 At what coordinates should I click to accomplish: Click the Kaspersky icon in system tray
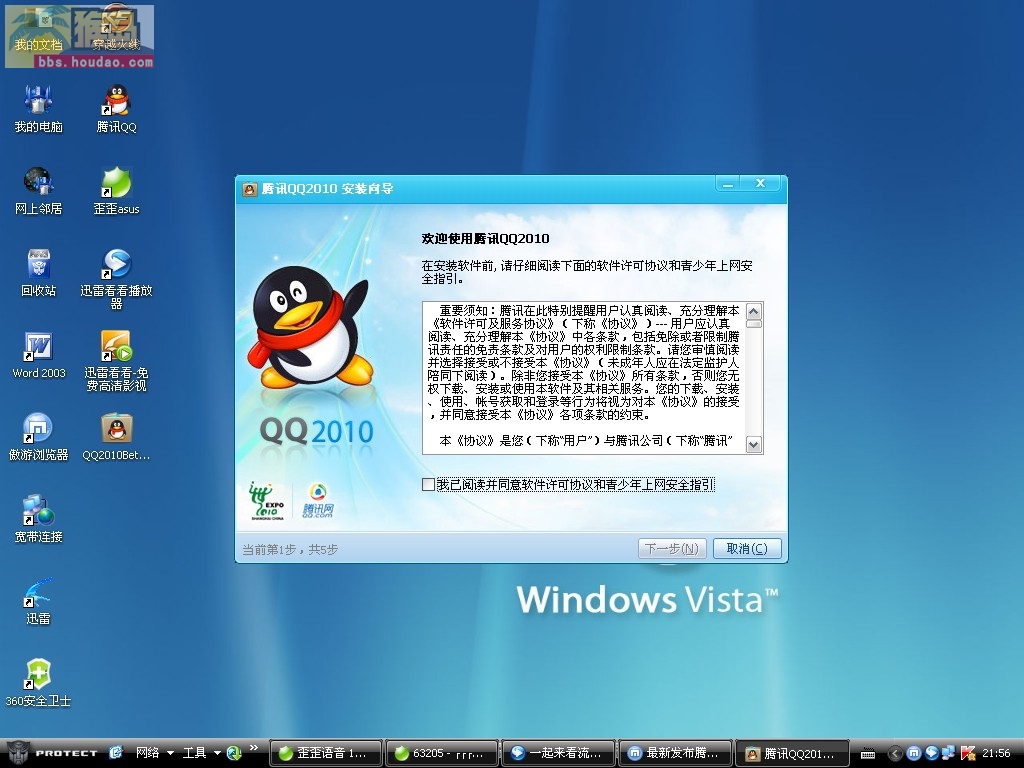pyautogui.click(x=968, y=753)
